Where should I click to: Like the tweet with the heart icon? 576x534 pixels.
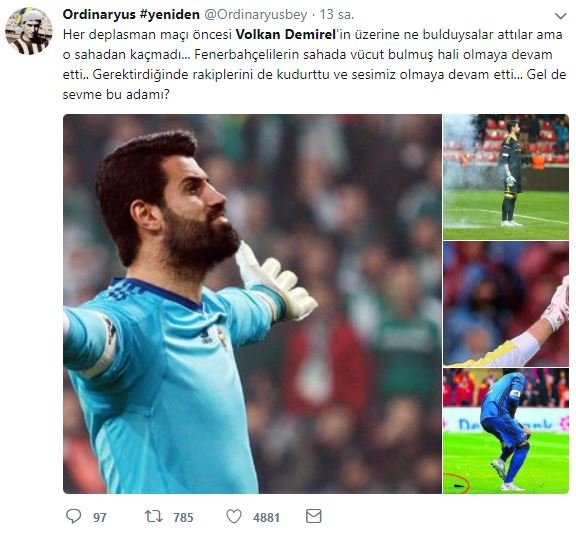click(x=234, y=516)
